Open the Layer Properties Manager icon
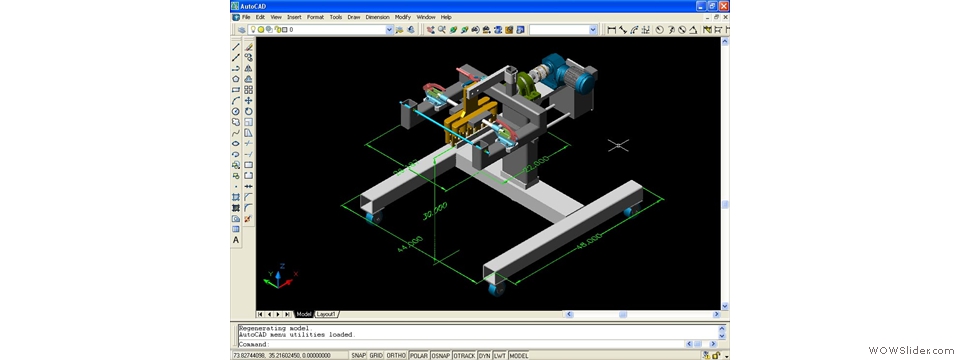The height and width of the screenshot is (360, 960). [242, 29]
